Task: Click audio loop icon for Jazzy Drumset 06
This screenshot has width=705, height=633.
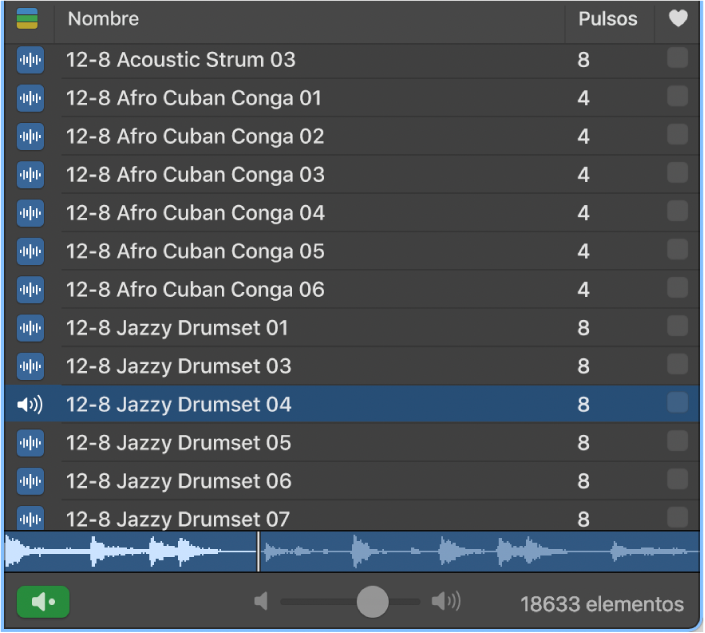Action: [31, 481]
